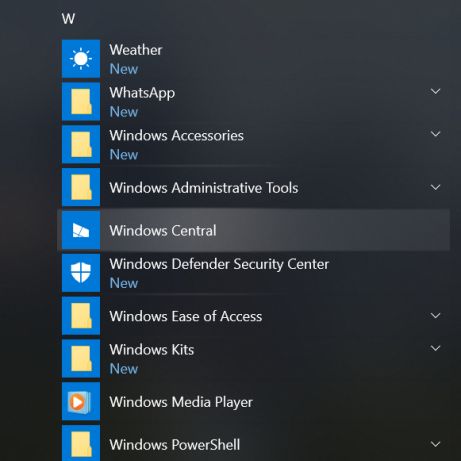Click the New tag under Windows Accessories
The height and width of the screenshot is (461, 461).
(x=124, y=155)
